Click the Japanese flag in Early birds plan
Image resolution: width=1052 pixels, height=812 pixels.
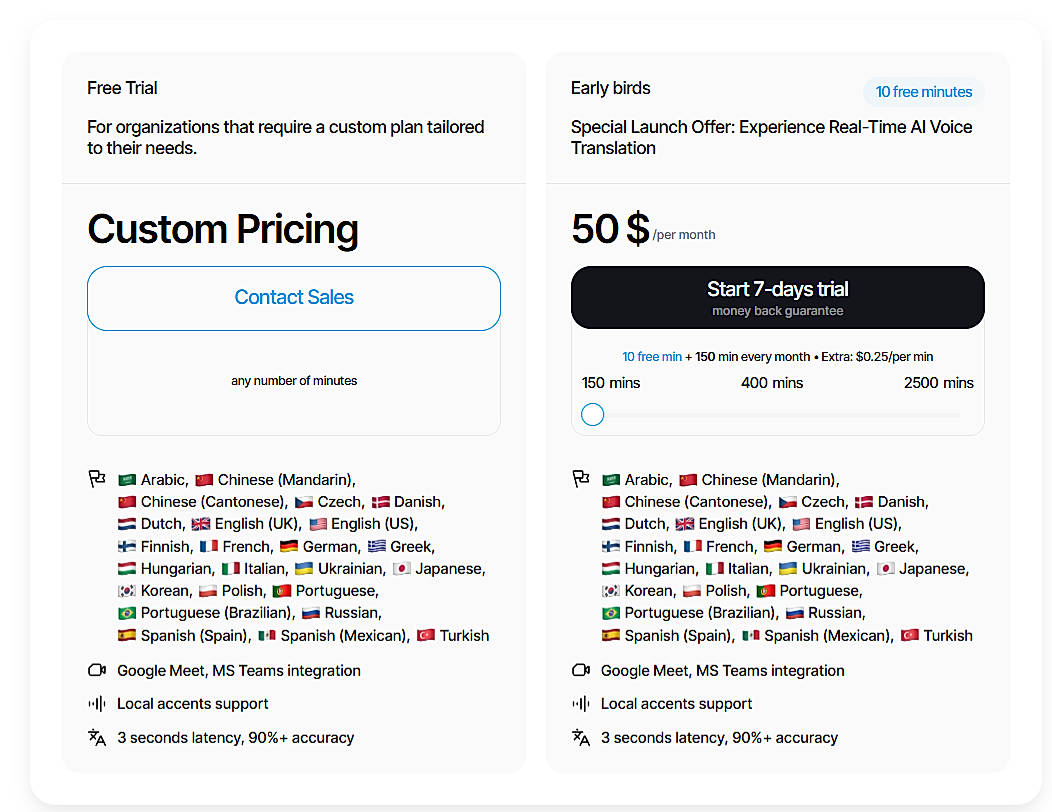pyautogui.click(x=886, y=568)
